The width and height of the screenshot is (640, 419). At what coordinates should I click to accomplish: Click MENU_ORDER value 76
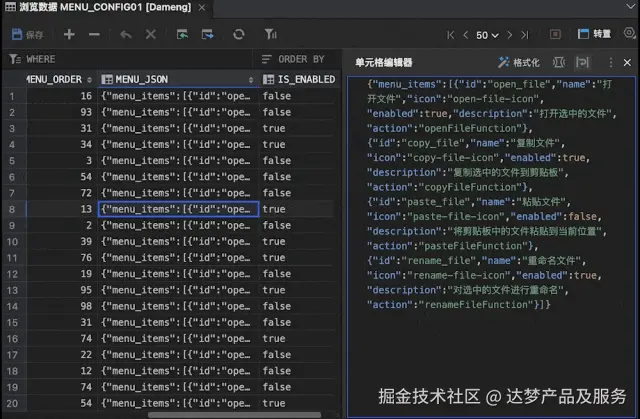click(86, 257)
